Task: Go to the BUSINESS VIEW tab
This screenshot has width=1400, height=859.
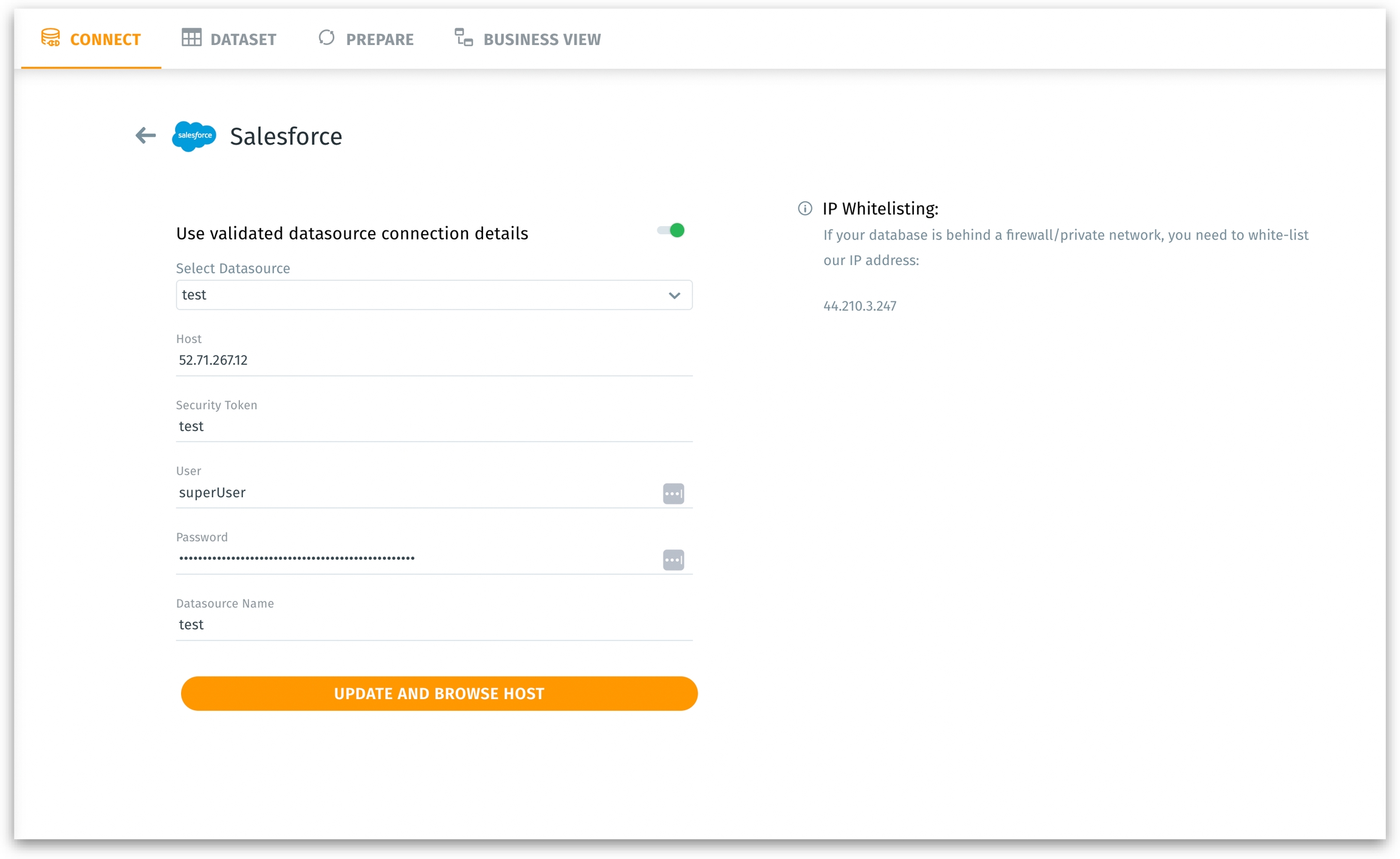Action: tap(541, 40)
